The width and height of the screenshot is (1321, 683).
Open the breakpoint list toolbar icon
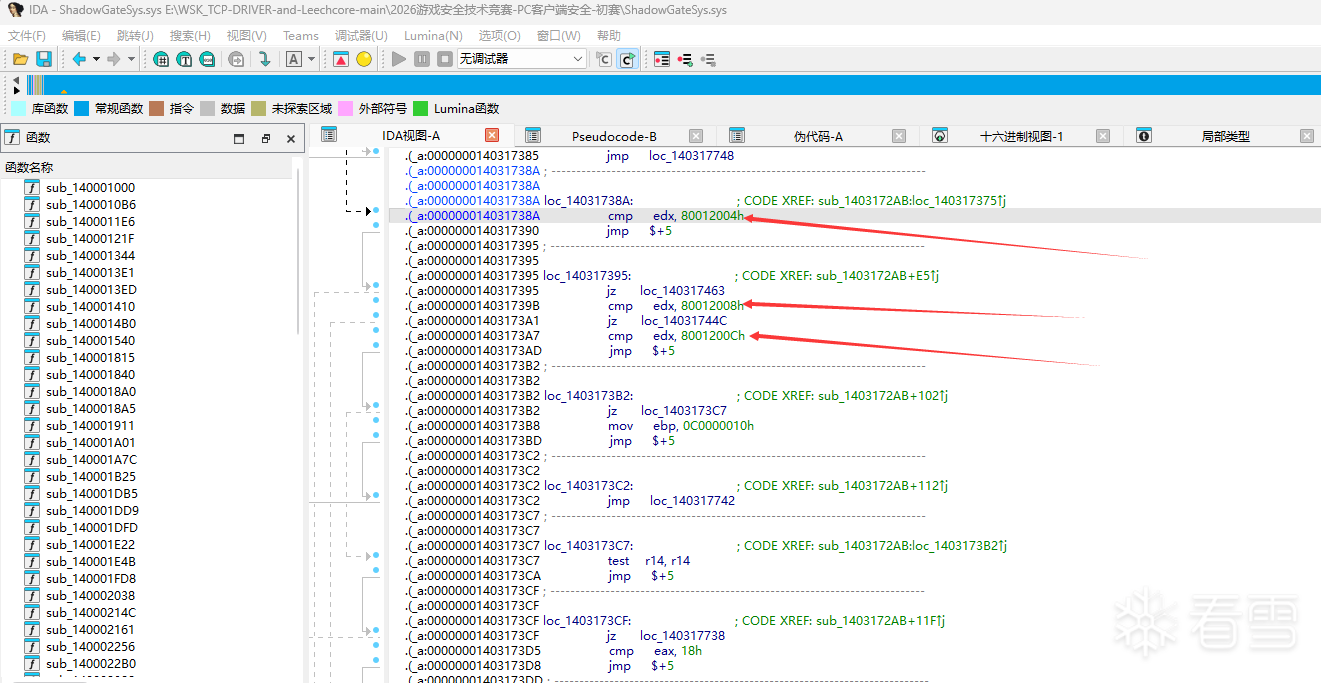(662, 59)
